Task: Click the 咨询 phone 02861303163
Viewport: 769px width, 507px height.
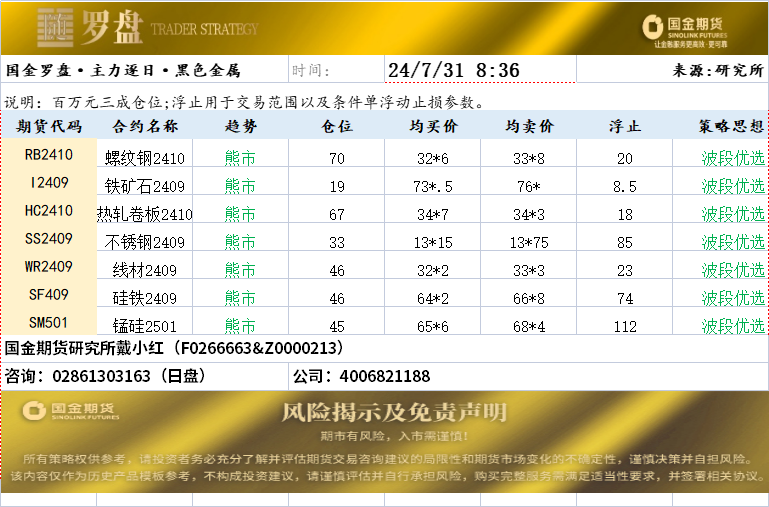Action: (105, 376)
